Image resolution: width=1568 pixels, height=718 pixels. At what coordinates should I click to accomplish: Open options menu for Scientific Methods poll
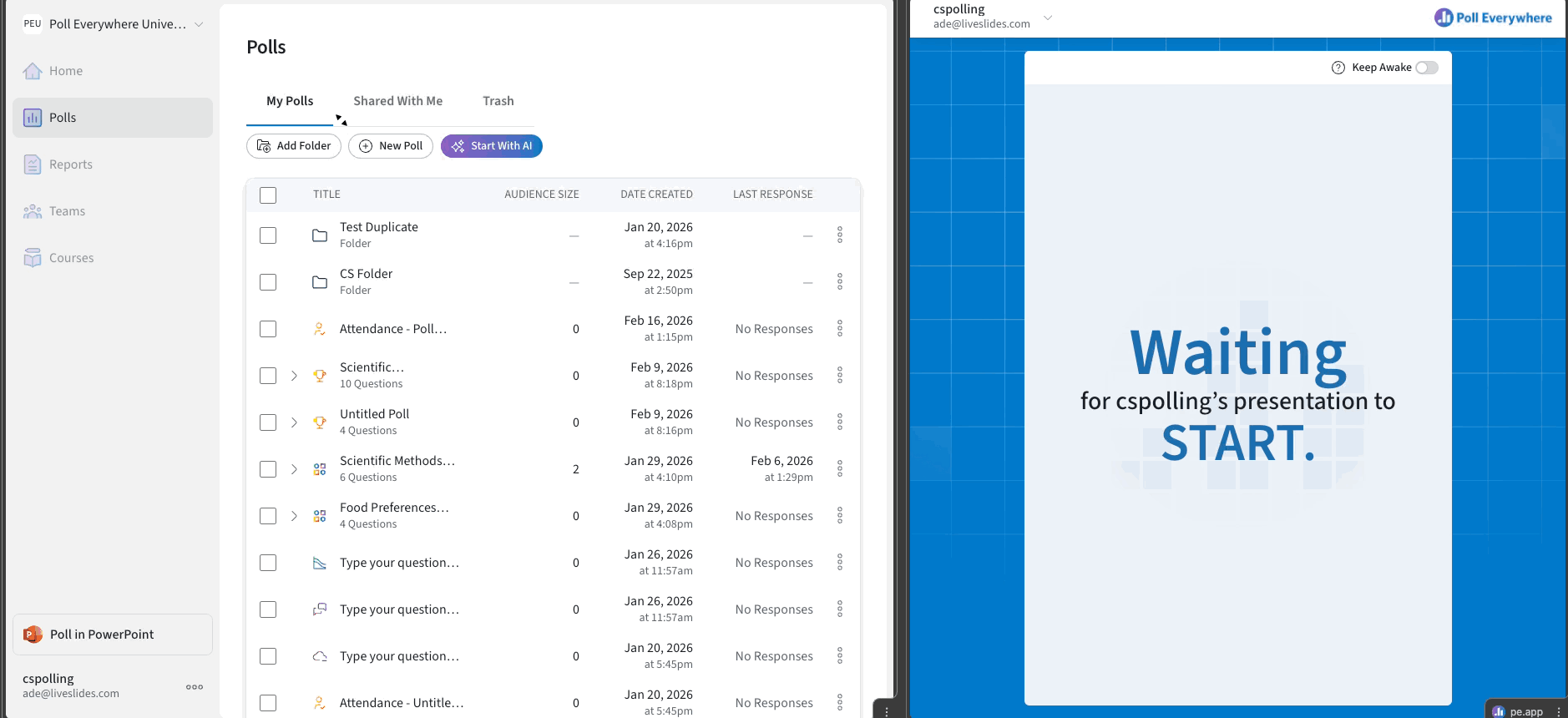[x=840, y=469]
